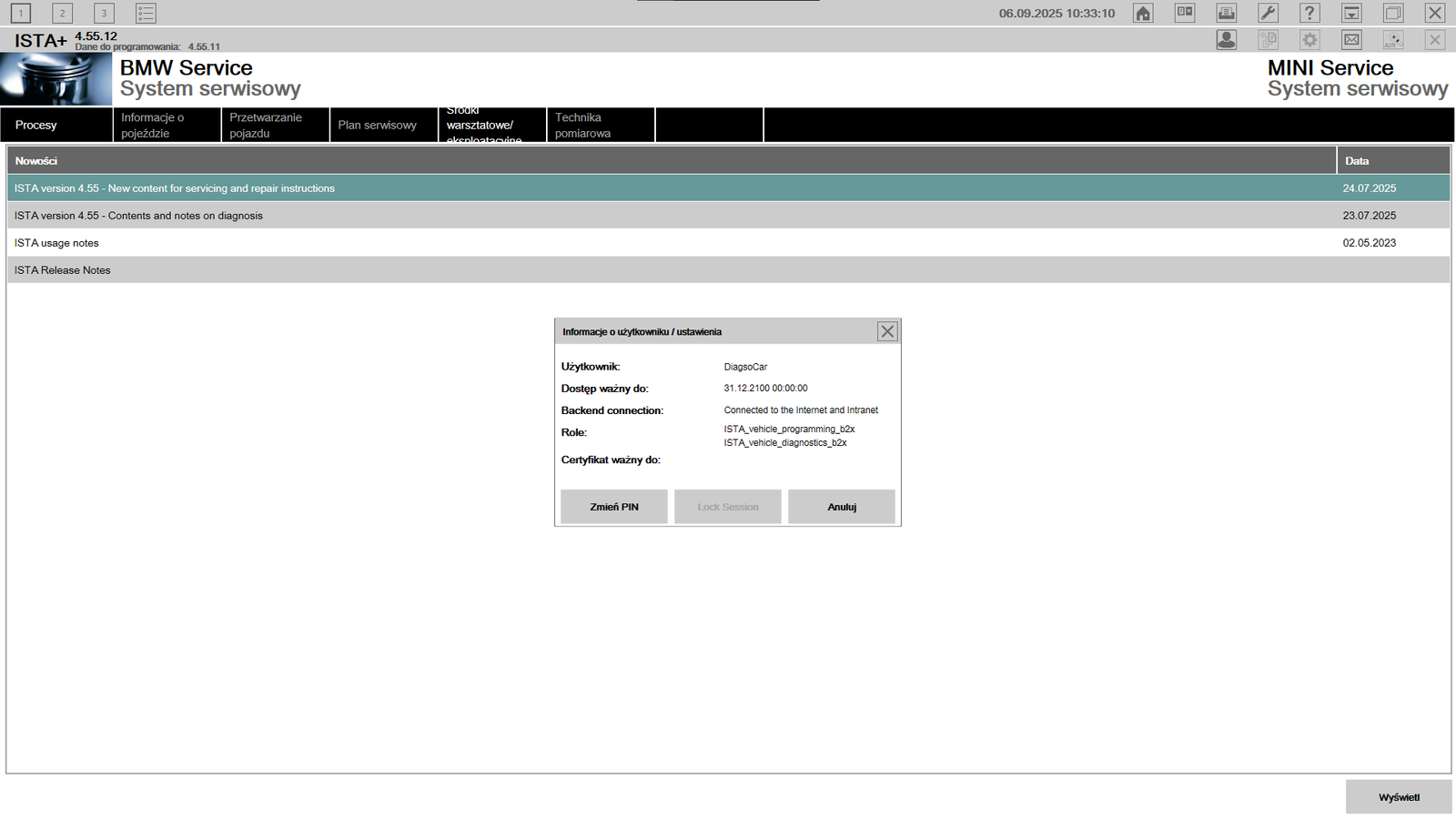The height and width of the screenshot is (819, 1456).
Task: Click the Lock Session button
Action: click(728, 507)
